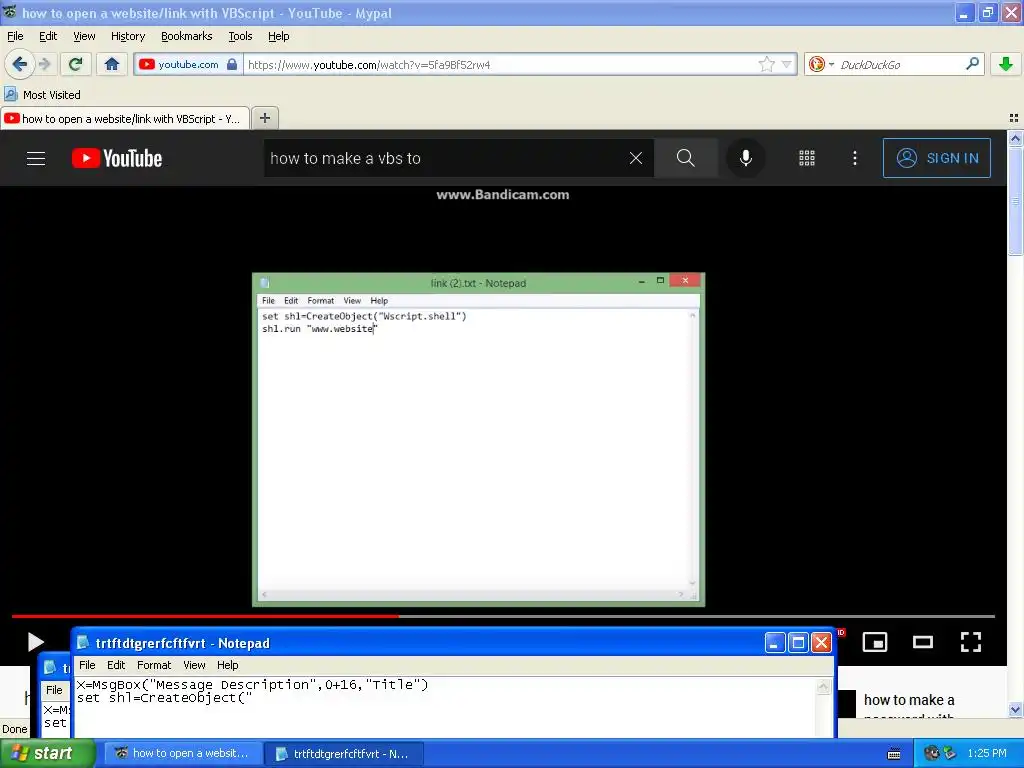Image resolution: width=1024 pixels, height=768 pixels.
Task: Open the browser Tools menu
Action: tap(240, 36)
